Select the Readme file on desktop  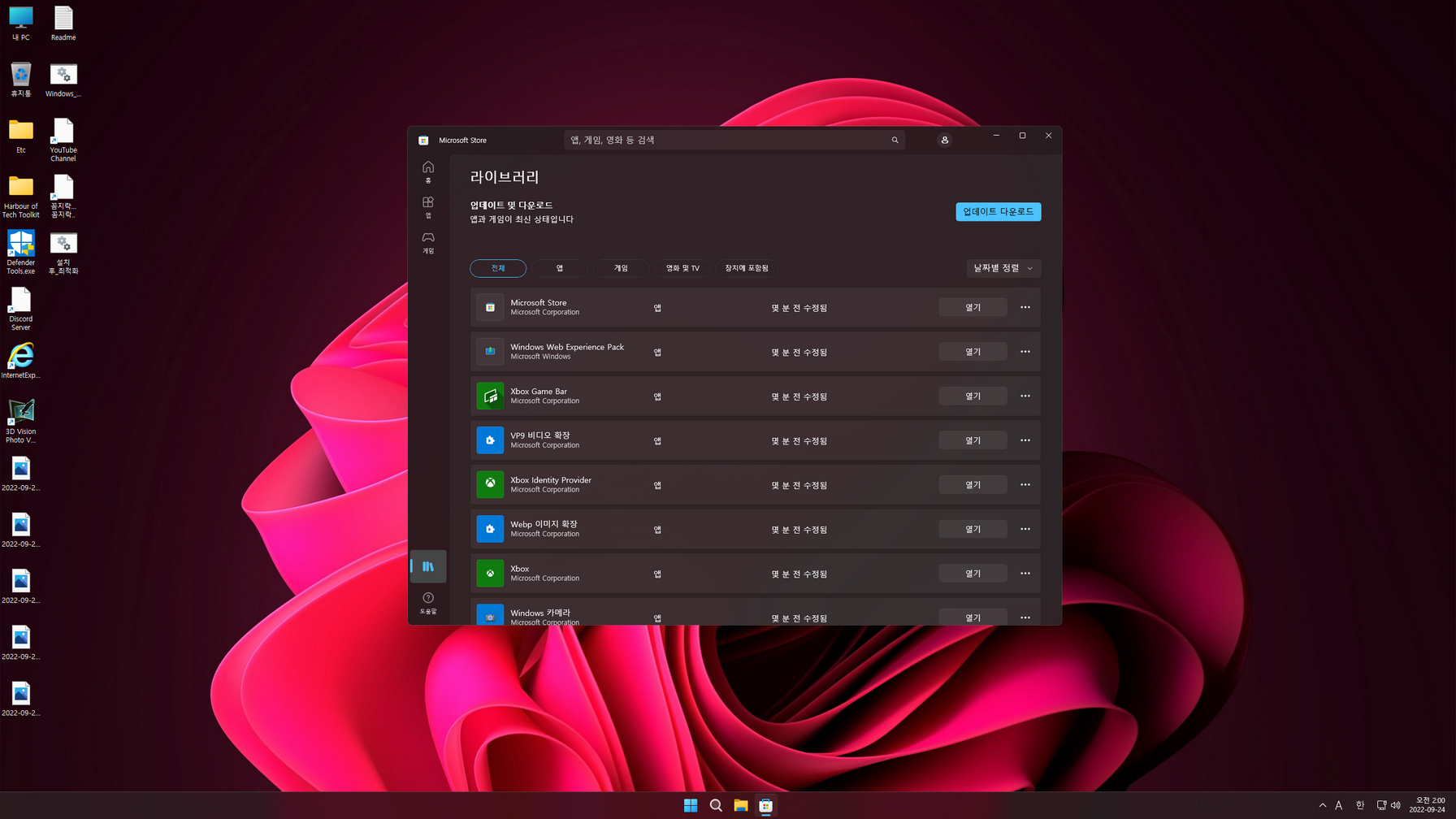click(x=63, y=24)
